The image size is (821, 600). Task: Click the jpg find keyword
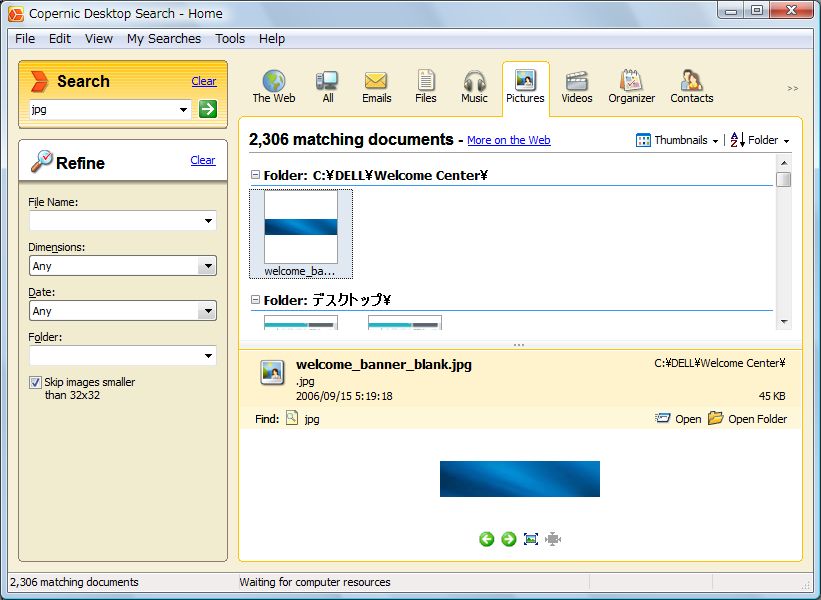[x=312, y=419]
